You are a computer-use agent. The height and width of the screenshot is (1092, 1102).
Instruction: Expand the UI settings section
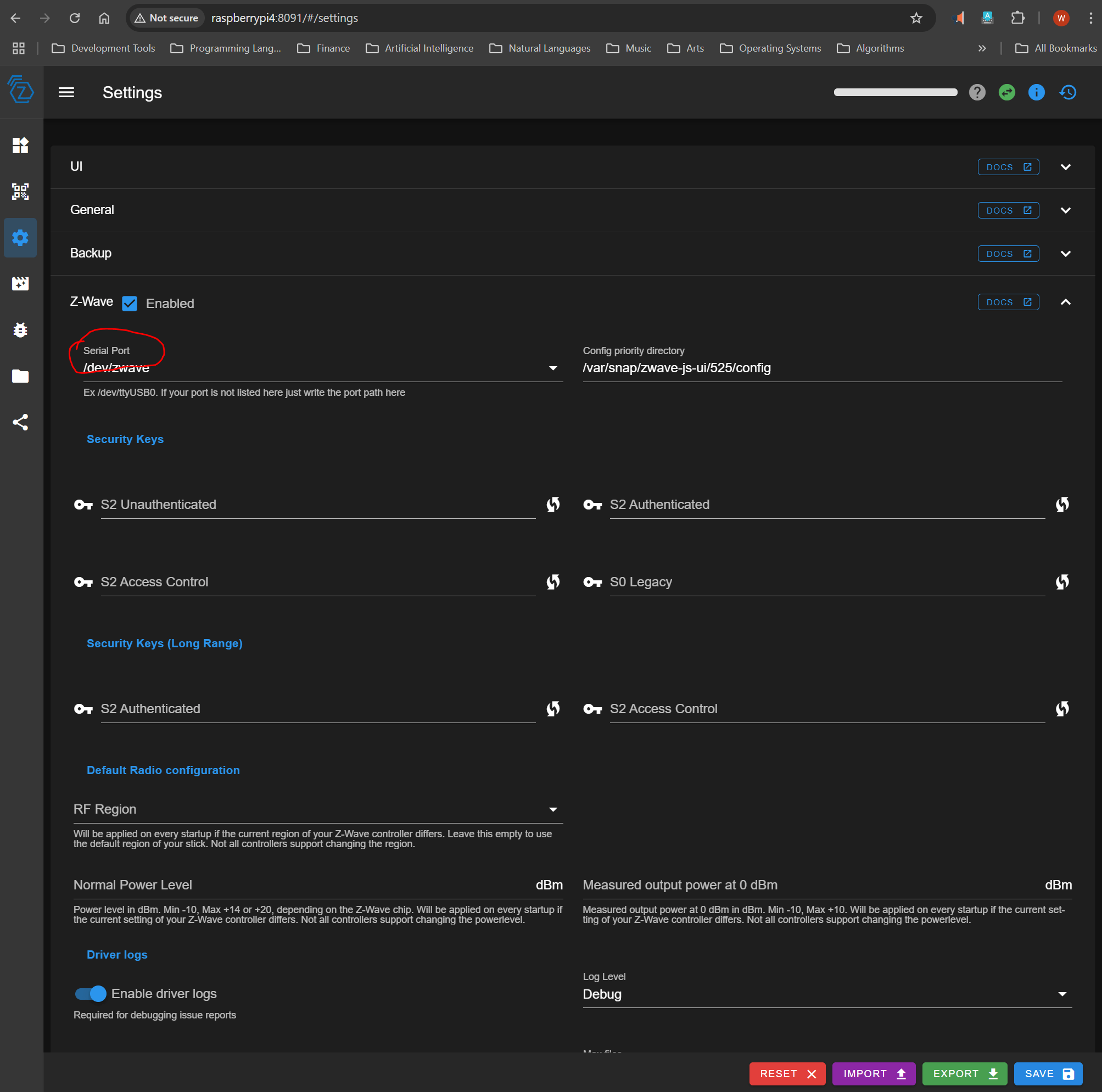pyautogui.click(x=1066, y=167)
